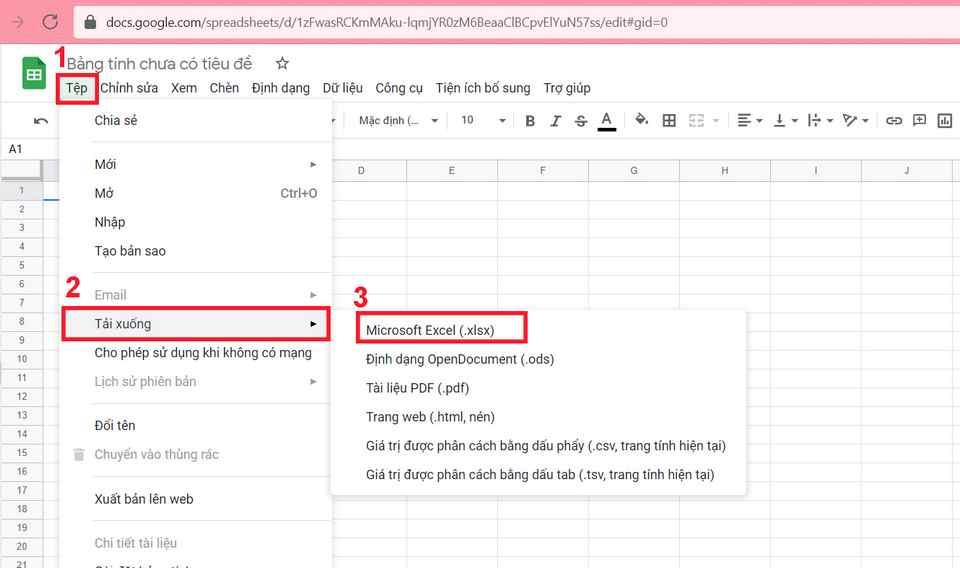Open the cell borders tool
This screenshot has height=568, width=960.
pyautogui.click(x=669, y=121)
